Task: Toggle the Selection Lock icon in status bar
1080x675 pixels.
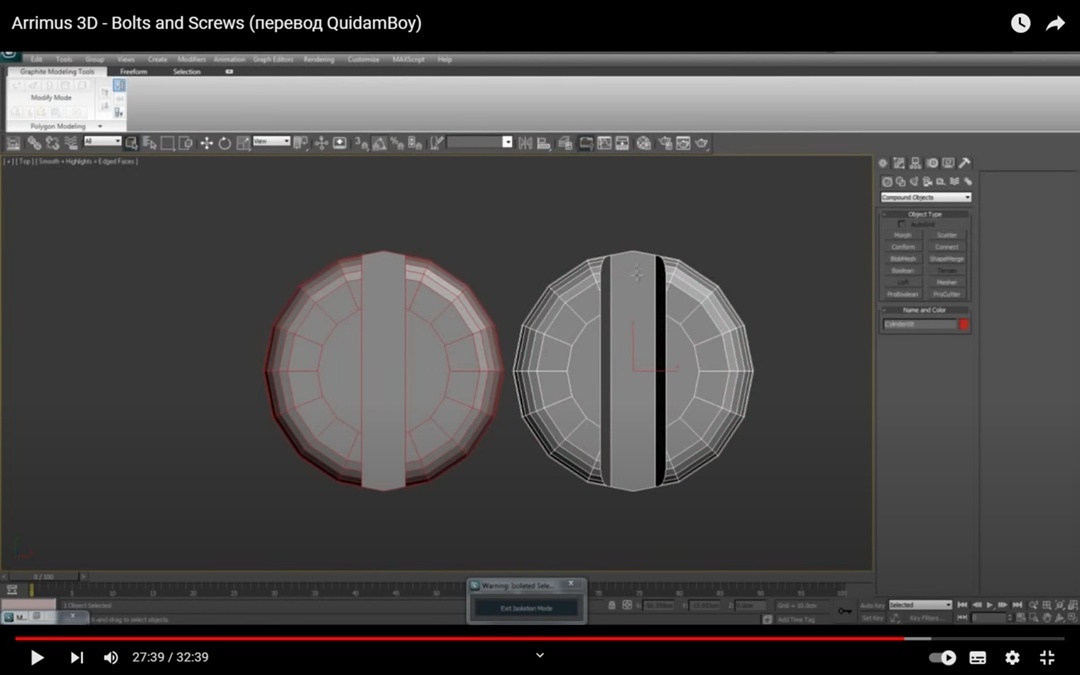Action: pyautogui.click(x=612, y=605)
